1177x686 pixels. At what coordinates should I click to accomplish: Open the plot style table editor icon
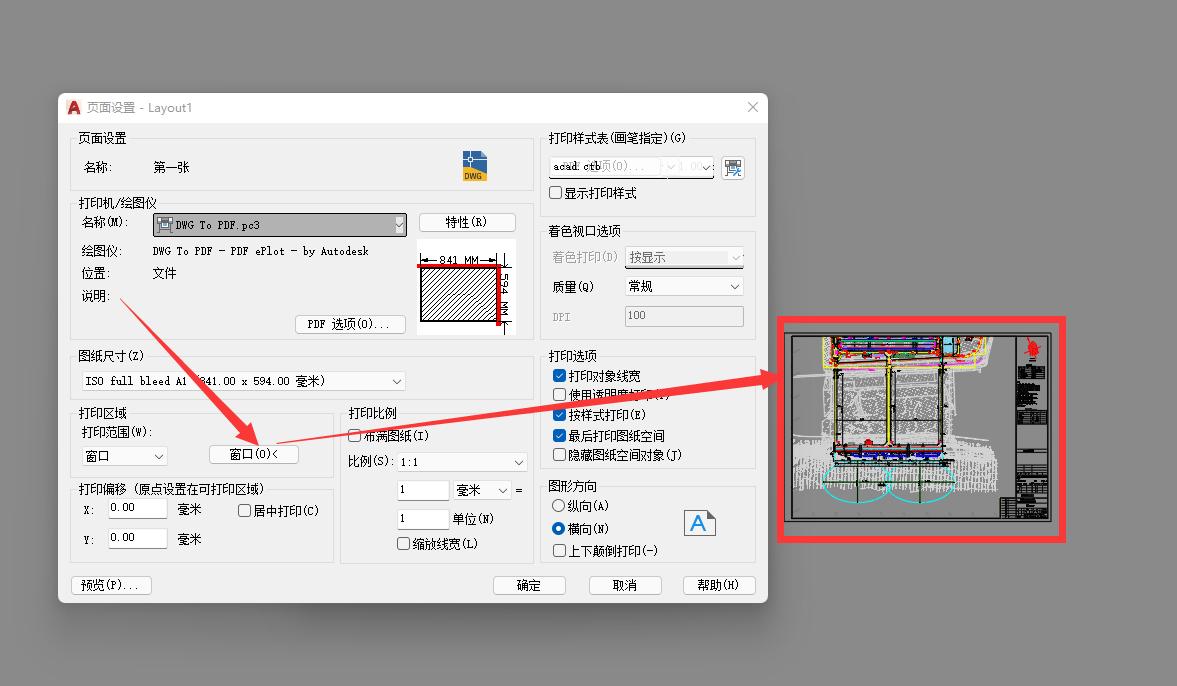(733, 167)
